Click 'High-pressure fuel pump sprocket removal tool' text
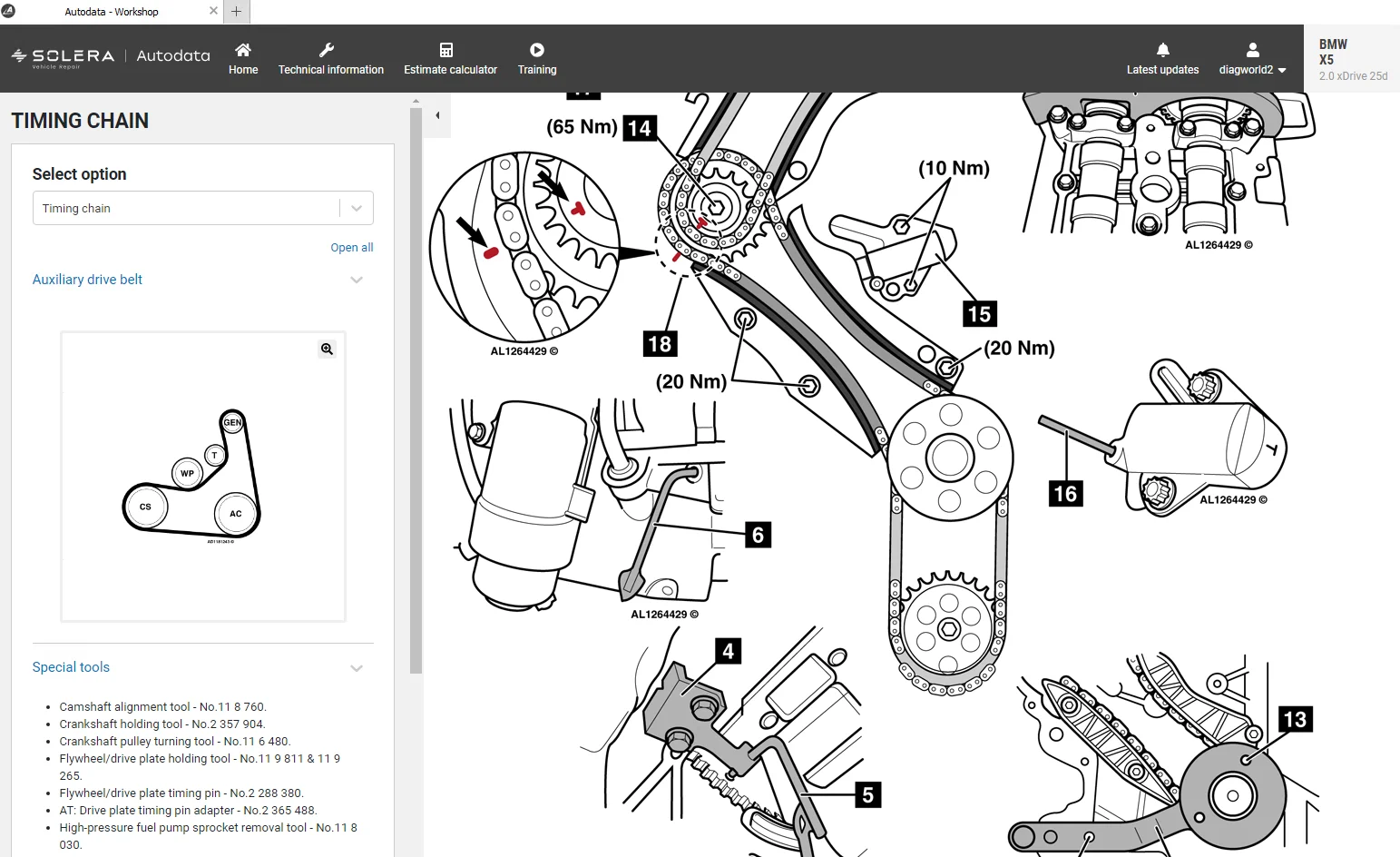Image resolution: width=1400 pixels, height=857 pixels. 183,827
